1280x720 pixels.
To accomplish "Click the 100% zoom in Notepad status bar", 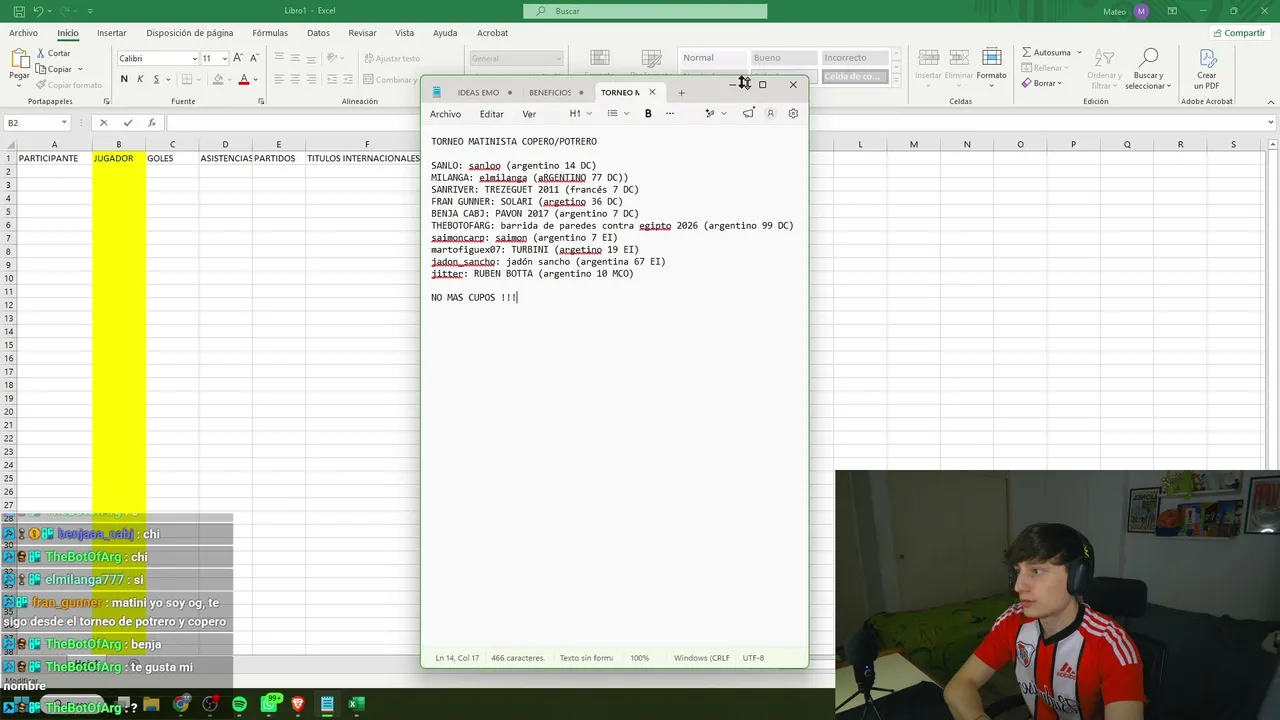I will (639, 658).
